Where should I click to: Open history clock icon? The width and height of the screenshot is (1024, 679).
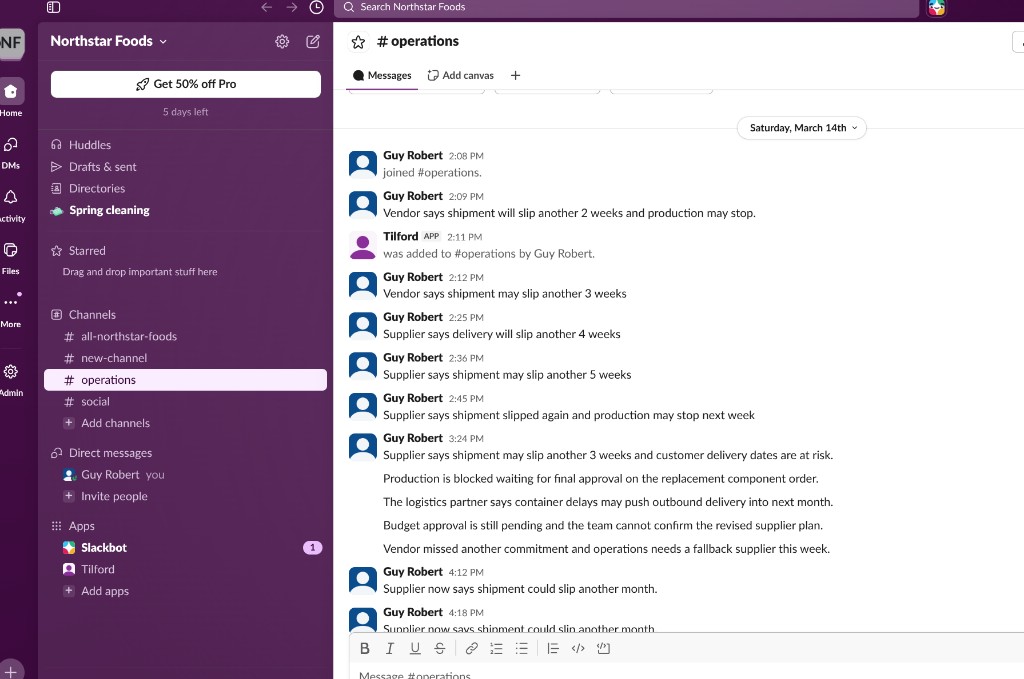[316, 7]
